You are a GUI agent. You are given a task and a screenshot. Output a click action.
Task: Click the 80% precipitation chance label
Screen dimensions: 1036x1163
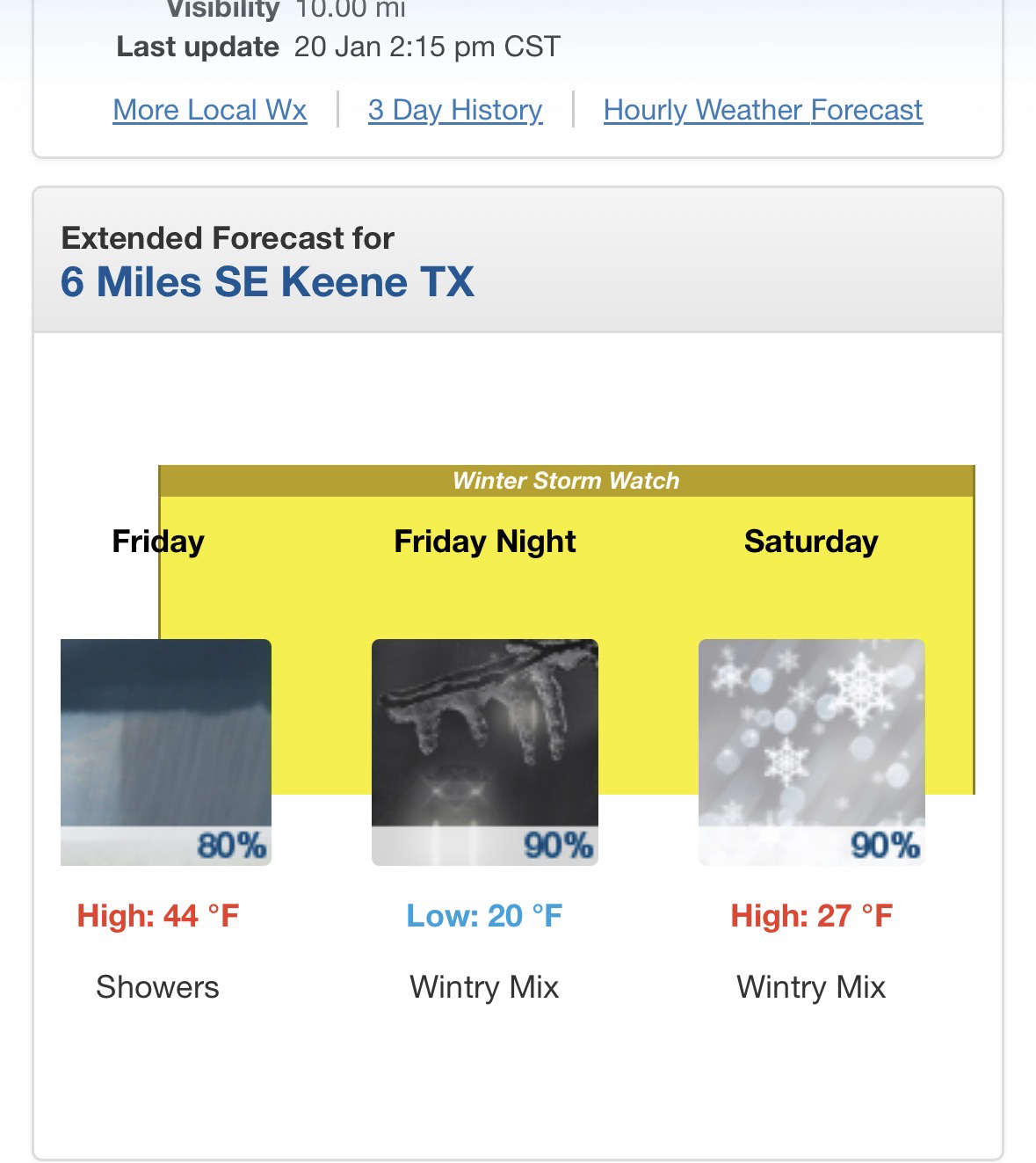tap(232, 846)
